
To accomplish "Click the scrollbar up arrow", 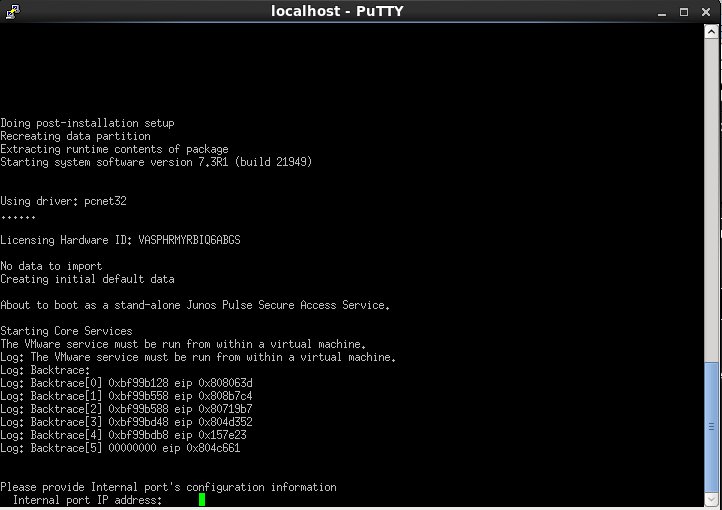I will click(712, 30).
